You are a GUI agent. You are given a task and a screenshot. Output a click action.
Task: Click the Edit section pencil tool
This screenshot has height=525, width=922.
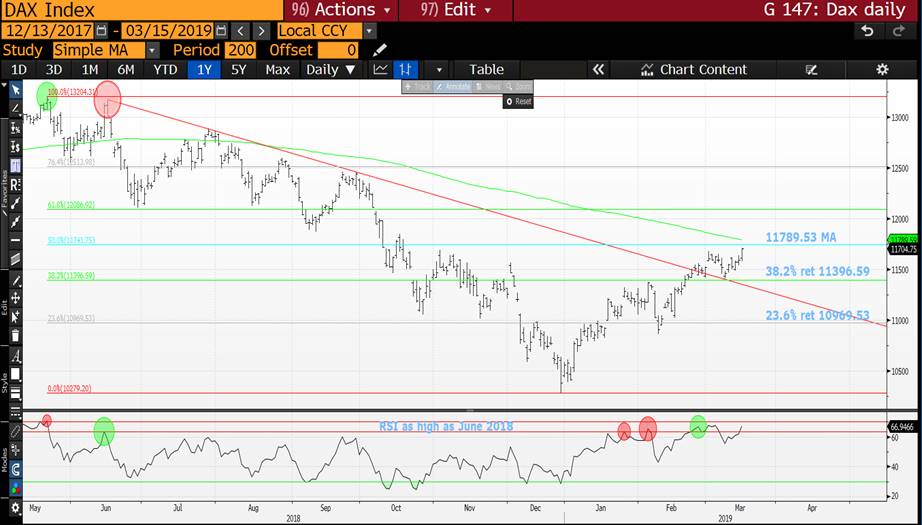point(15,280)
